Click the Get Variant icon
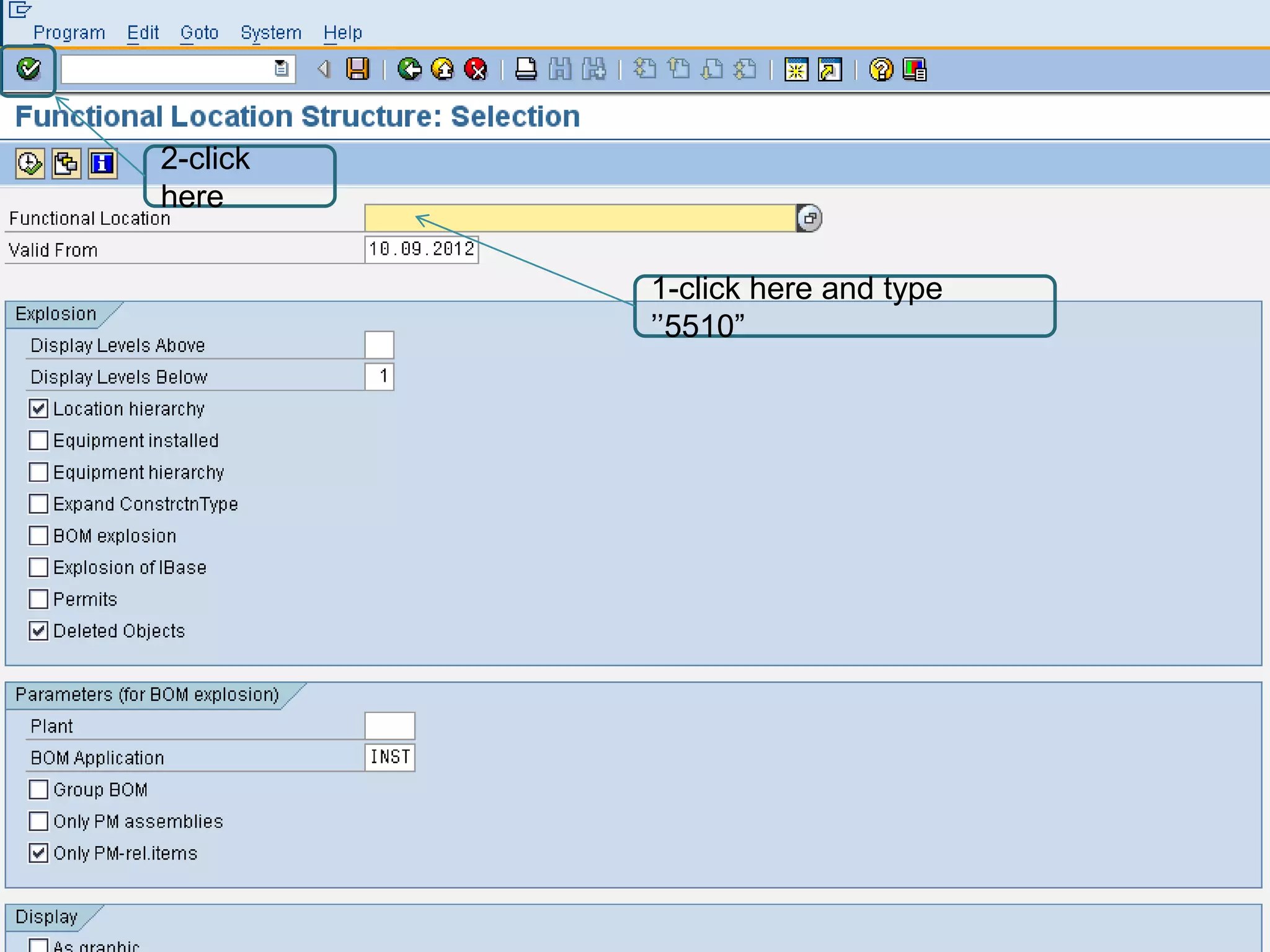Image resolution: width=1270 pixels, height=952 pixels. point(66,164)
